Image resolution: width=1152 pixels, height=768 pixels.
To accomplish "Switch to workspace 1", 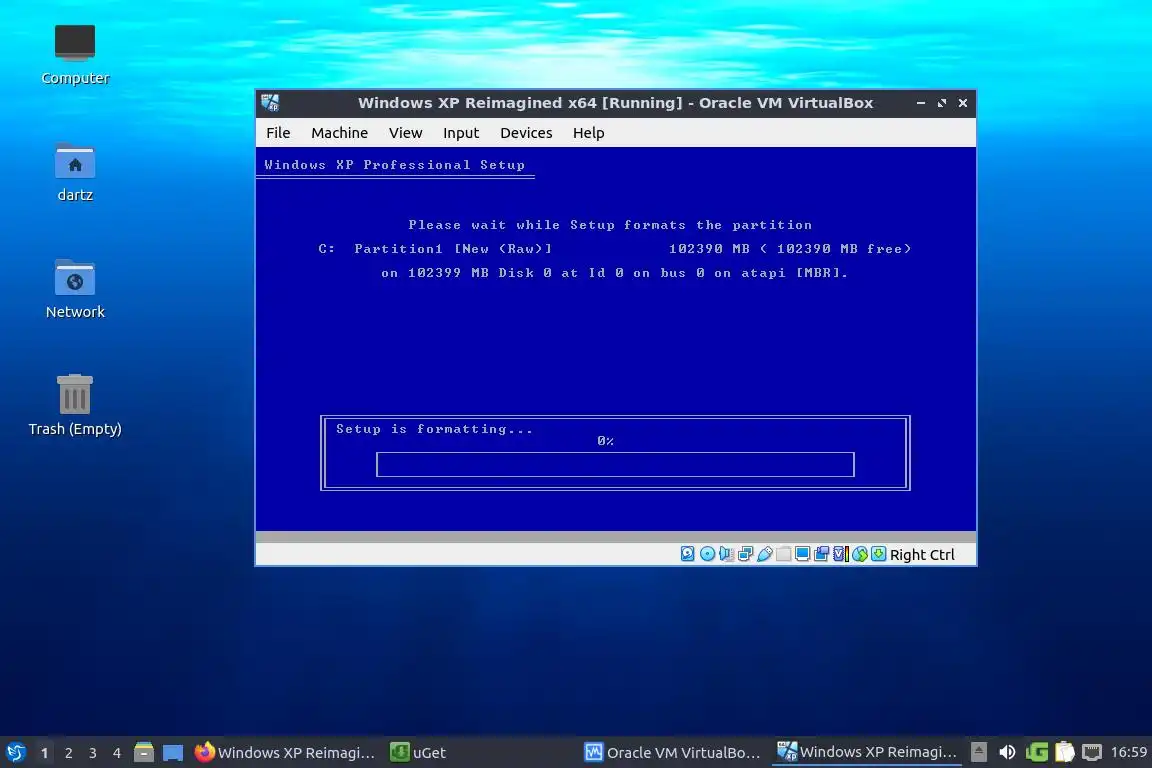I will pyautogui.click(x=44, y=753).
